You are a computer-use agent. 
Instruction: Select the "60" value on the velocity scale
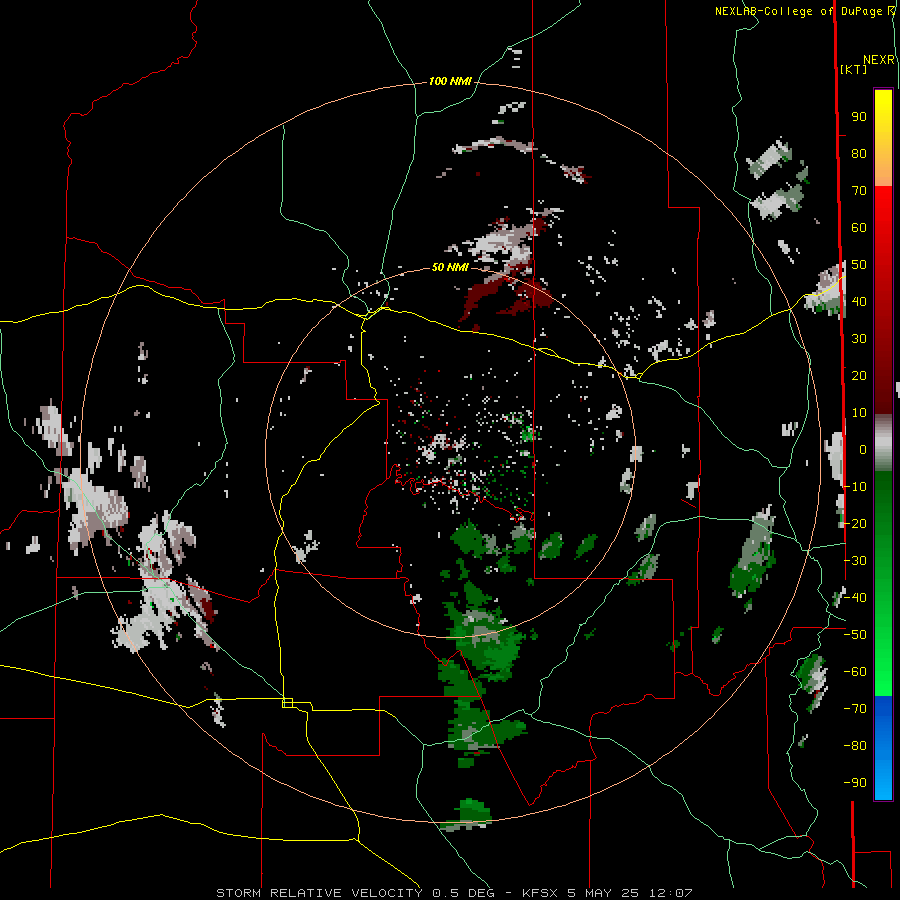[859, 227]
